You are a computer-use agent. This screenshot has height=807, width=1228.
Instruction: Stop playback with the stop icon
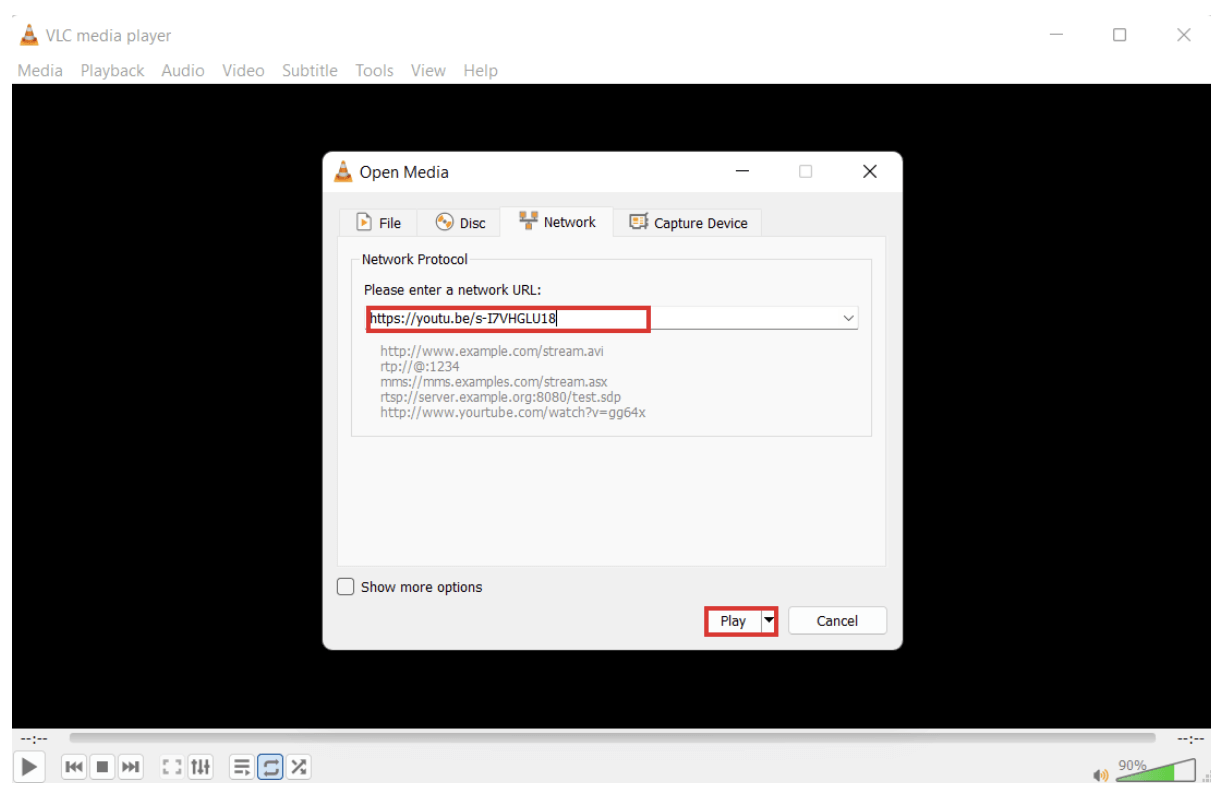102,767
